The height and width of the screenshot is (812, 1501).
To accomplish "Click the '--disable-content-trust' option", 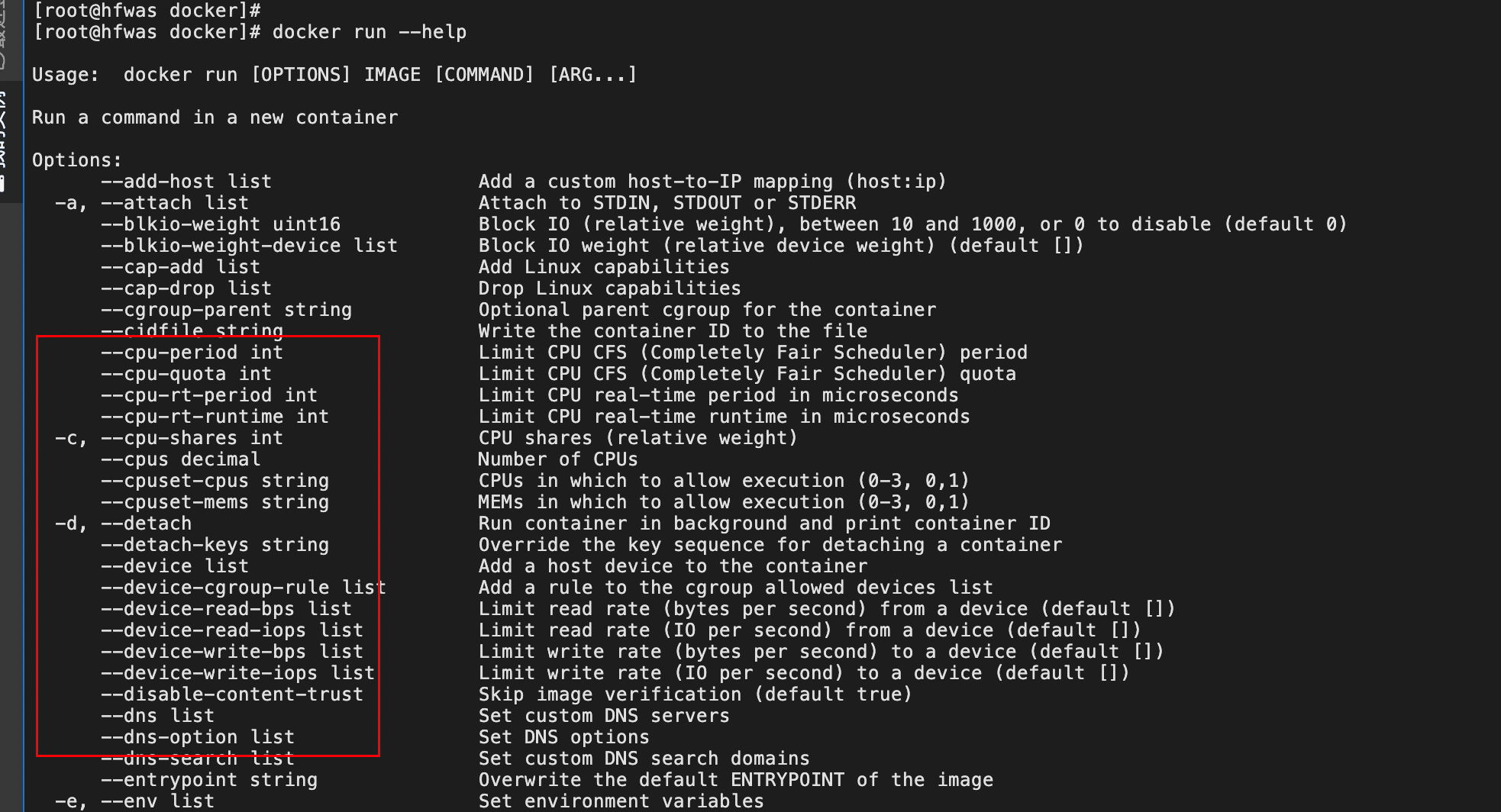I will 232,694.
